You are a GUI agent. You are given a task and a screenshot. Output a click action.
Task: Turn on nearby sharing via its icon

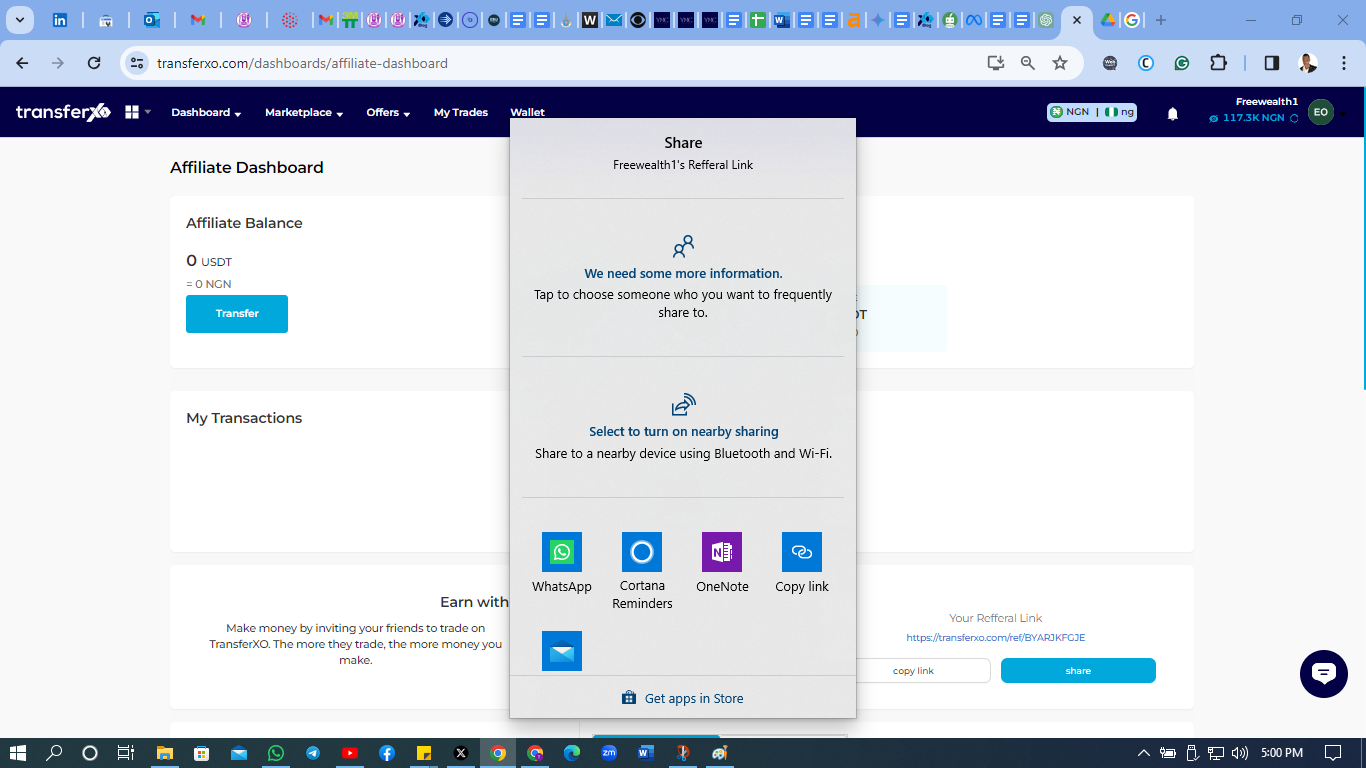[x=683, y=405]
